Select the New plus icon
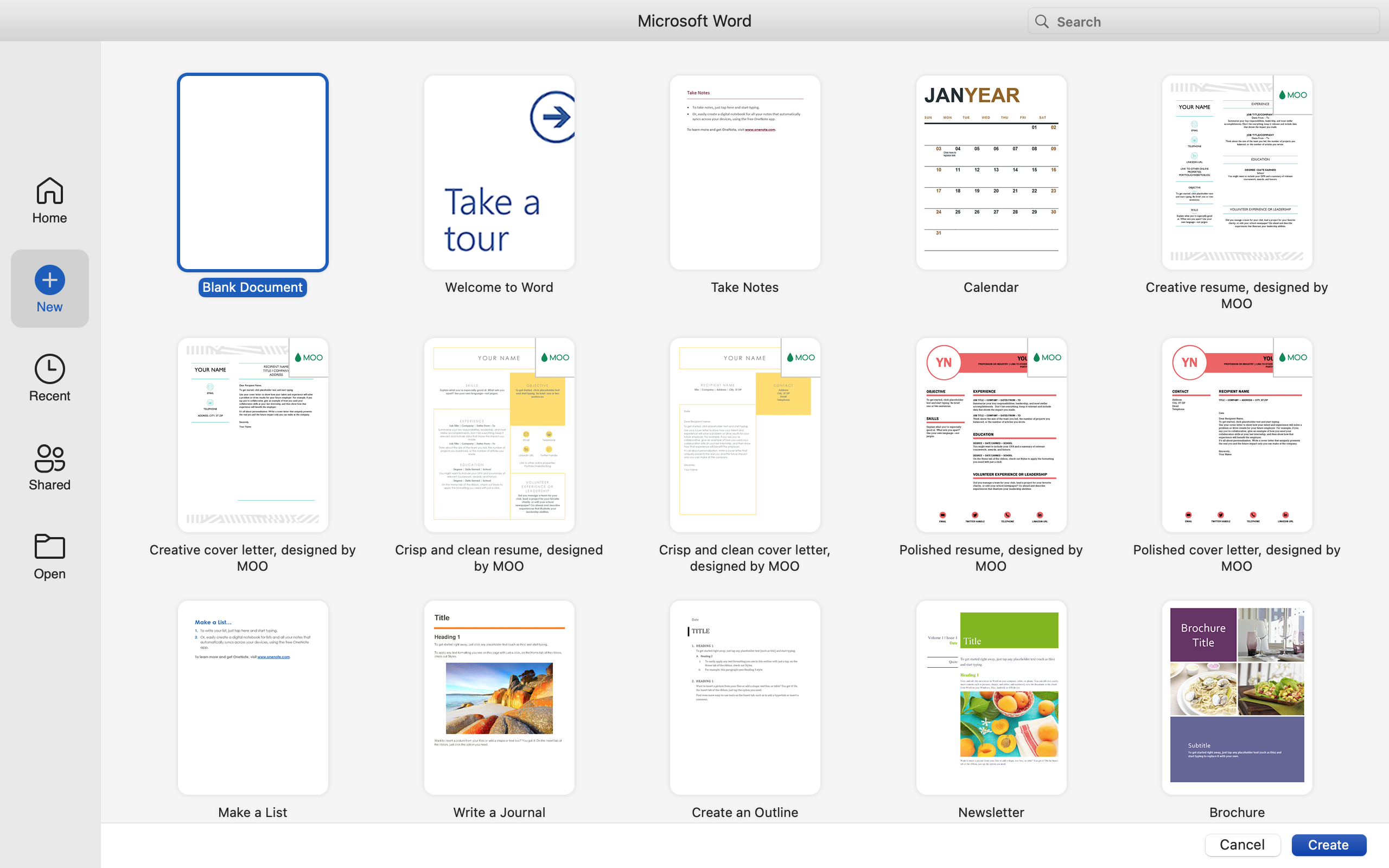The image size is (1389, 868). pyautogui.click(x=49, y=280)
